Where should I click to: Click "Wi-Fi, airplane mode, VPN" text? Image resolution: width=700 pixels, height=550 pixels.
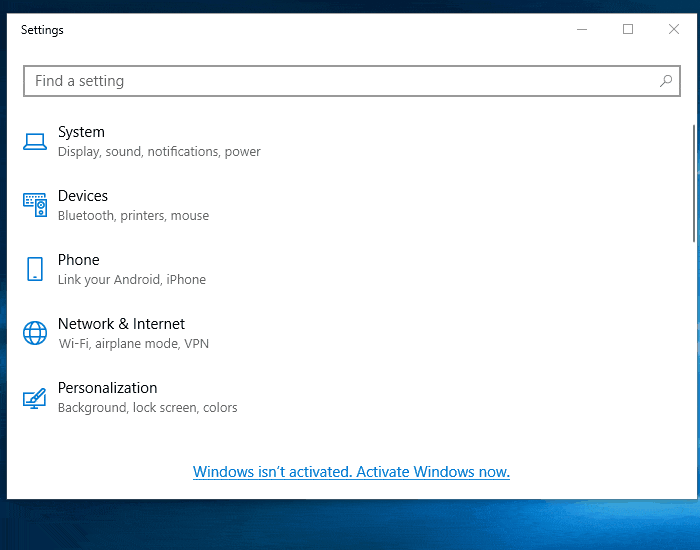coord(133,344)
